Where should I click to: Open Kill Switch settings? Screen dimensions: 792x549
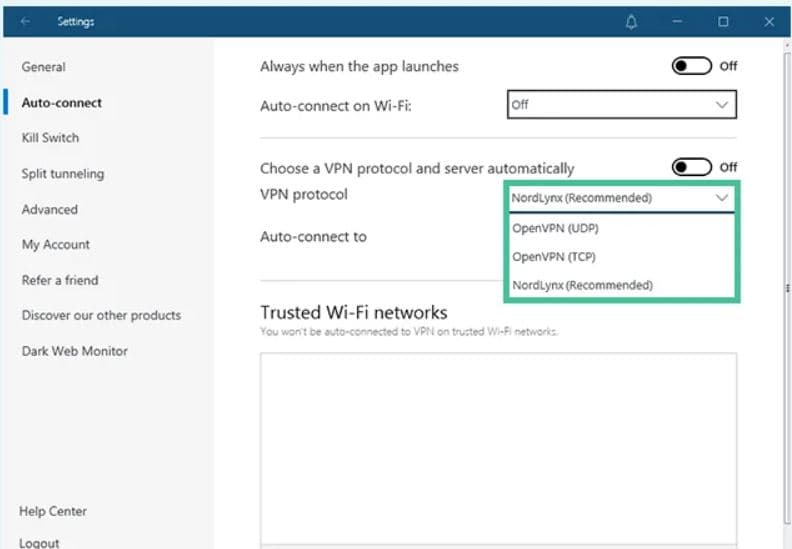[50, 137]
